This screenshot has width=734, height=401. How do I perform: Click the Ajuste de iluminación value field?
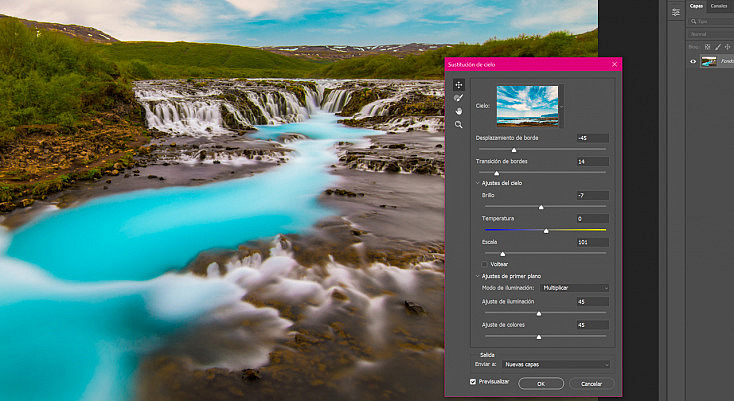click(x=593, y=302)
